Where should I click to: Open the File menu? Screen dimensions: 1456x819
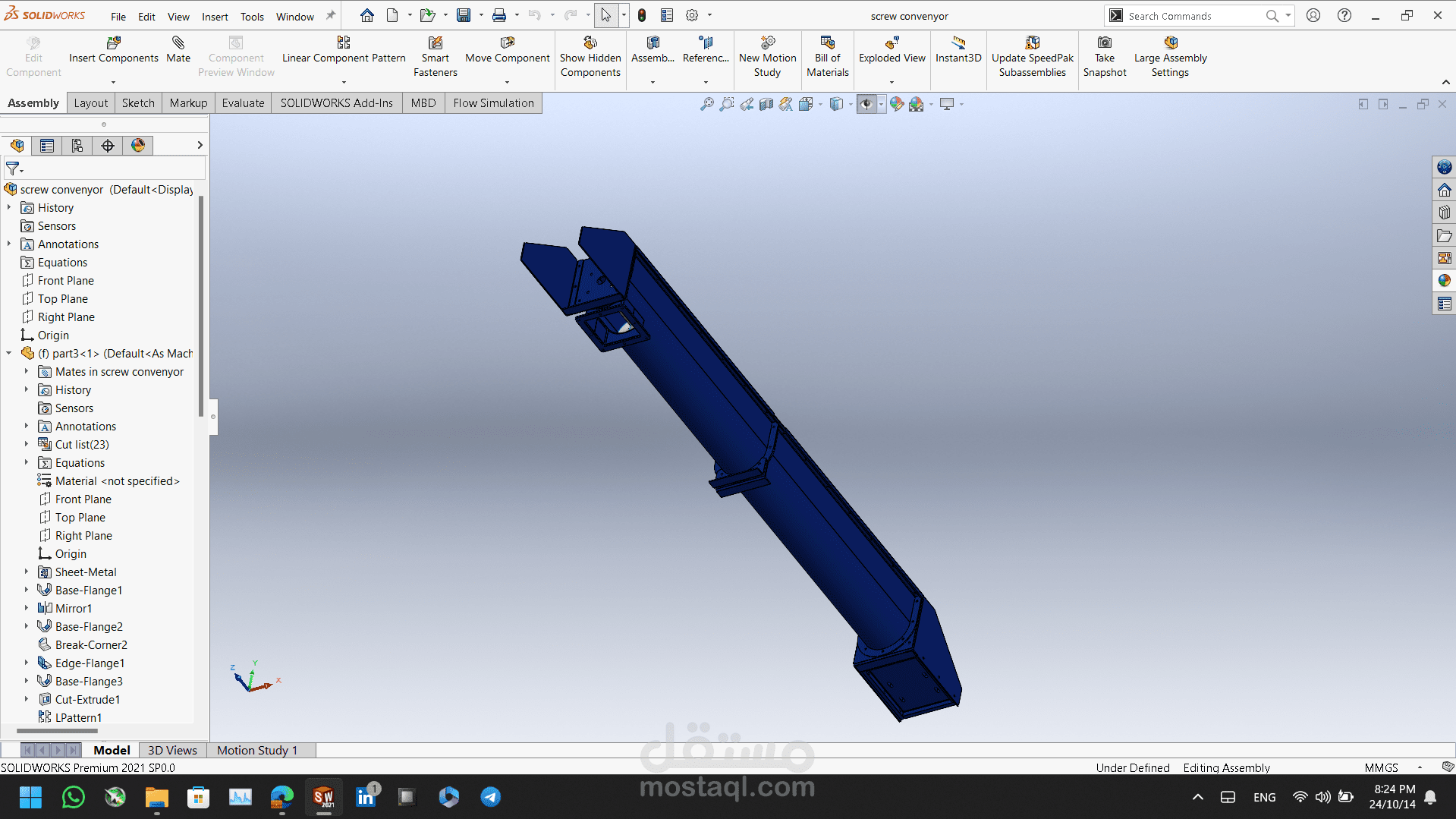(118, 17)
